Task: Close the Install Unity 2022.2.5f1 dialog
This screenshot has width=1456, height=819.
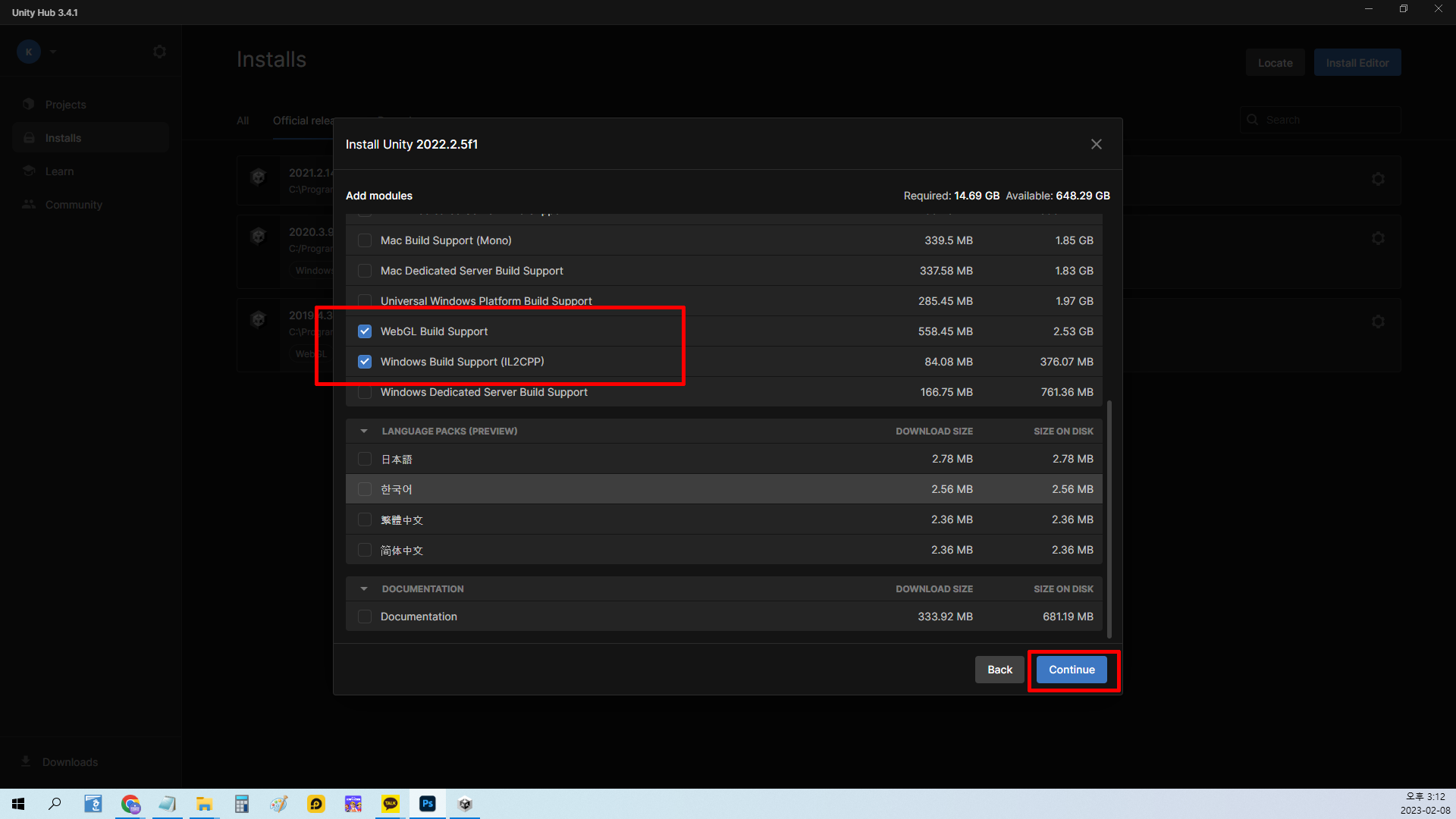Action: (1096, 144)
